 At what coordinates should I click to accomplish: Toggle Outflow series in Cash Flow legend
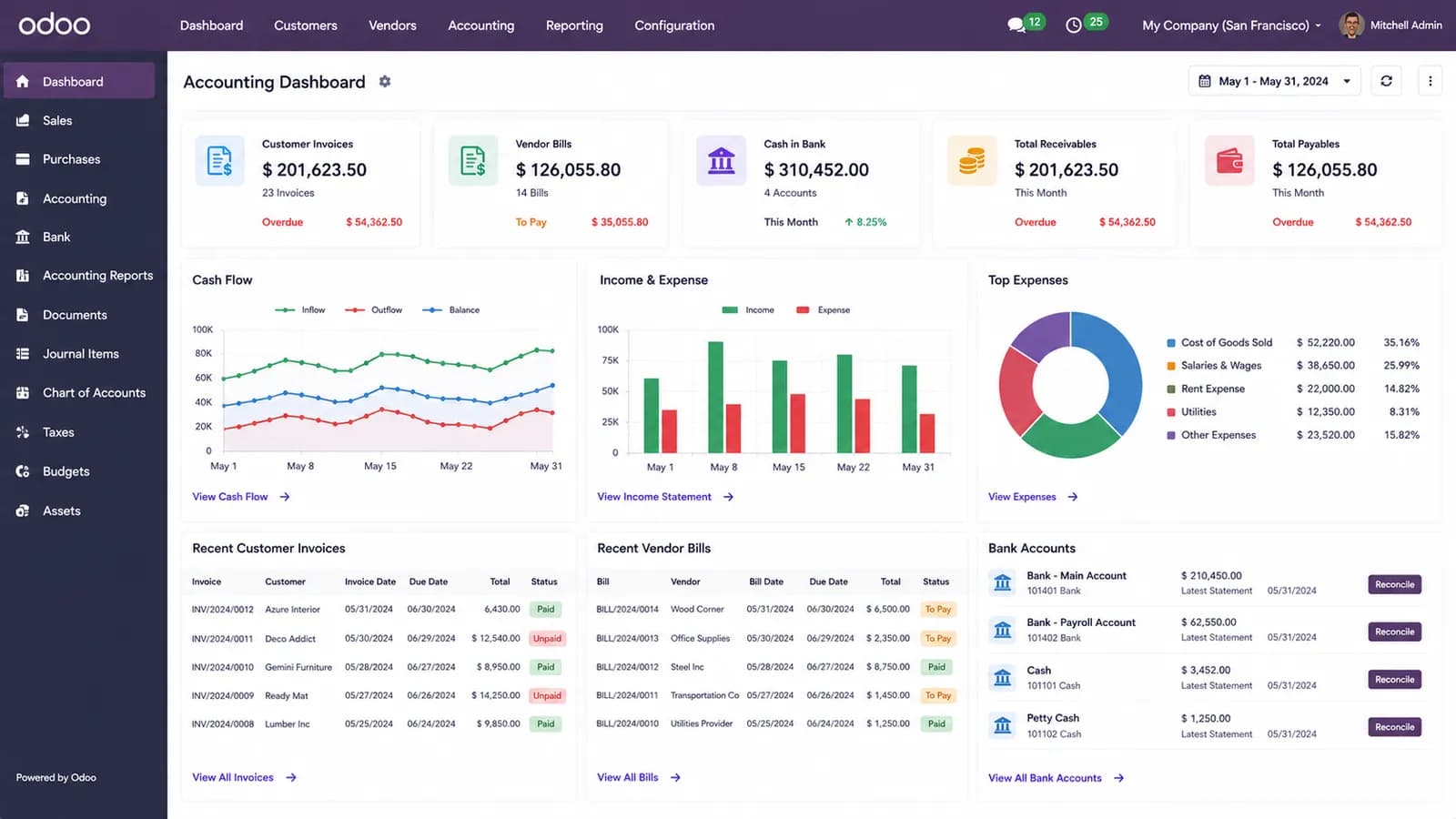coord(373,310)
